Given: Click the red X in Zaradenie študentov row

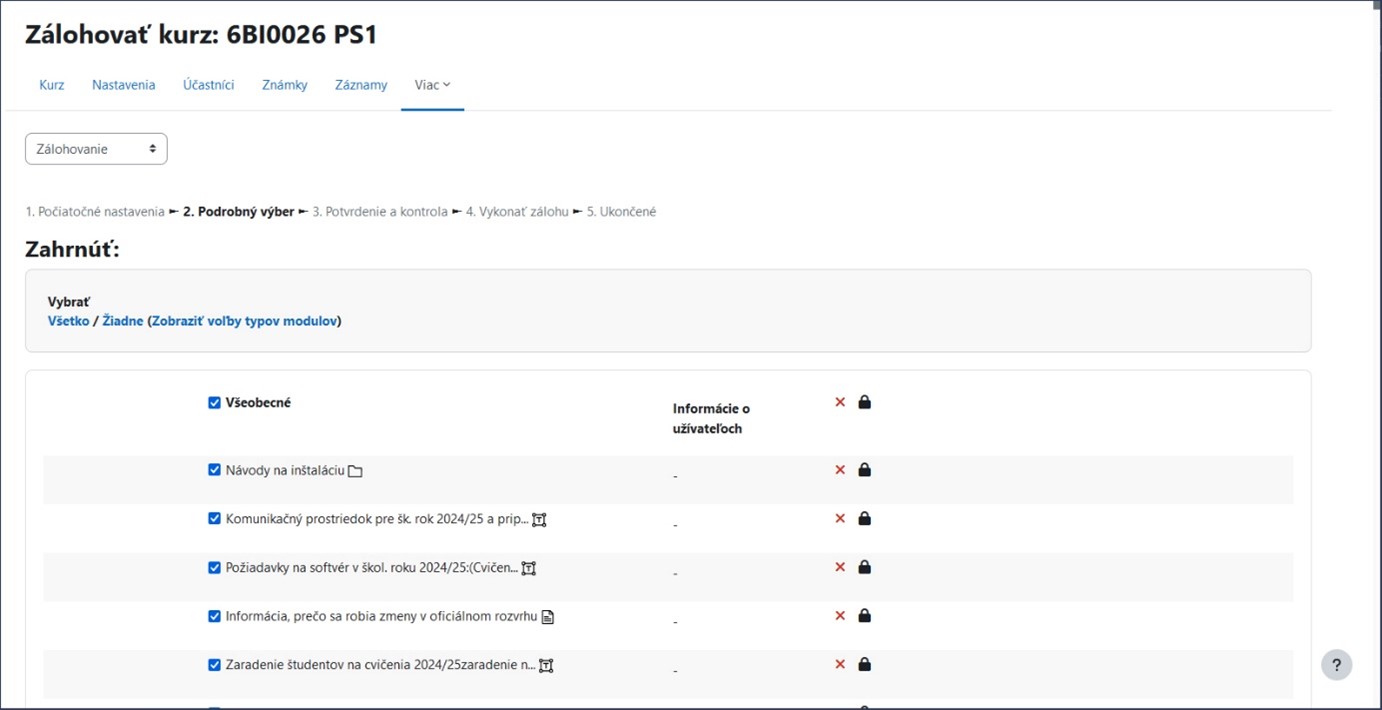Looking at the screenshot, I should point(840,664).
